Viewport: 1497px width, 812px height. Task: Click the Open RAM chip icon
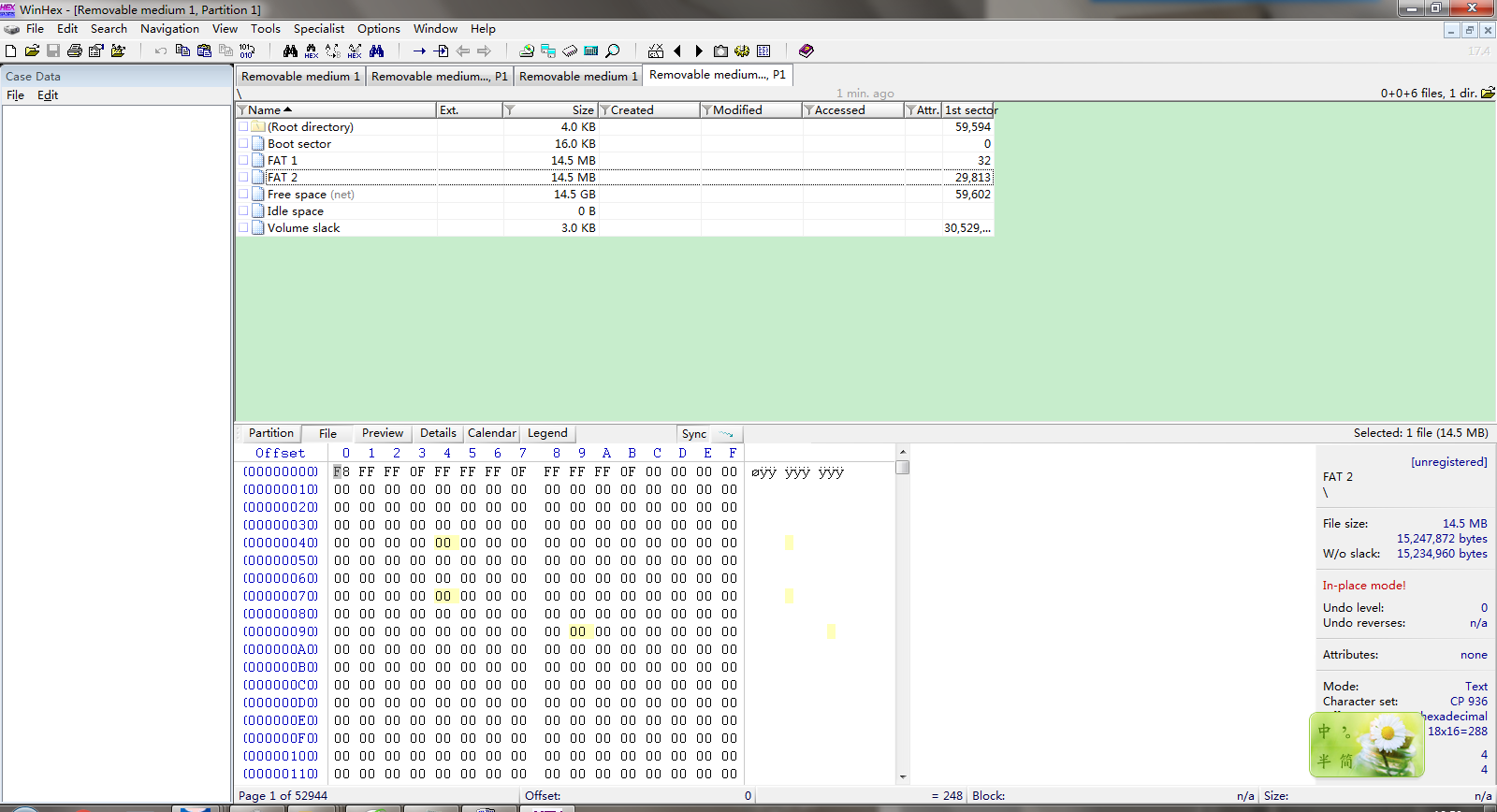point(570,51)
